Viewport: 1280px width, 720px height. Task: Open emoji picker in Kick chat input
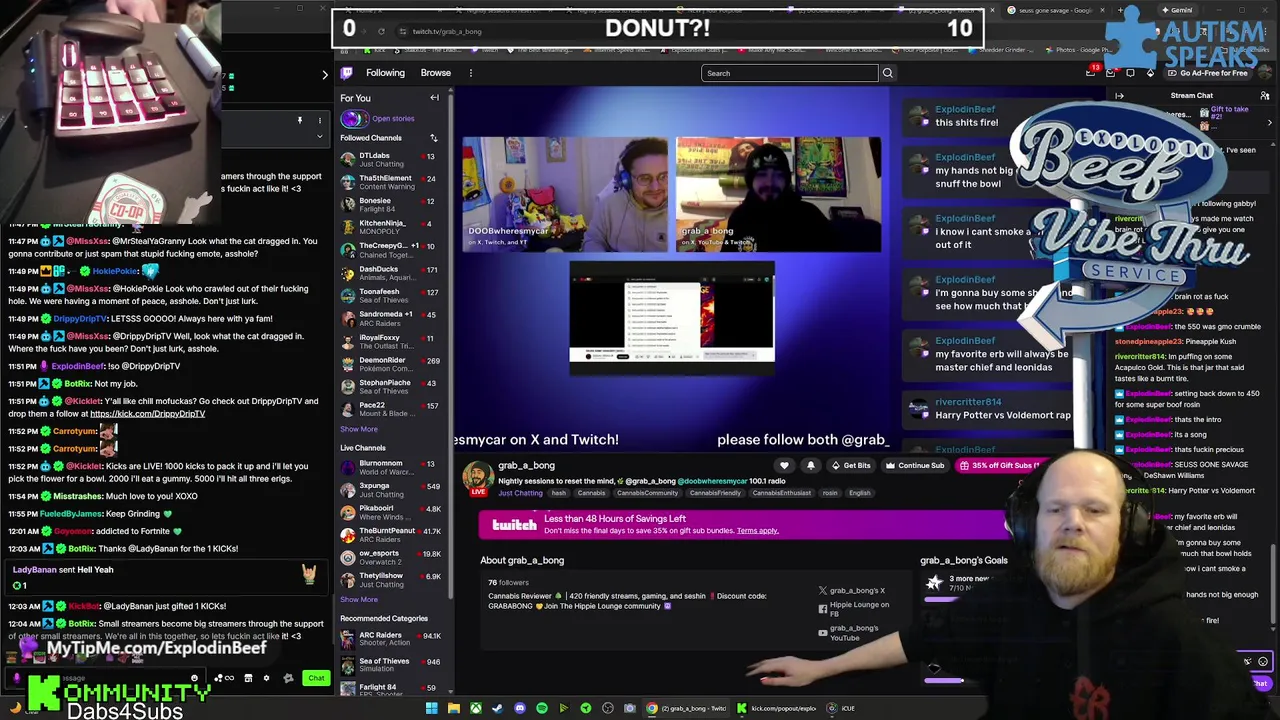[194, 678]
